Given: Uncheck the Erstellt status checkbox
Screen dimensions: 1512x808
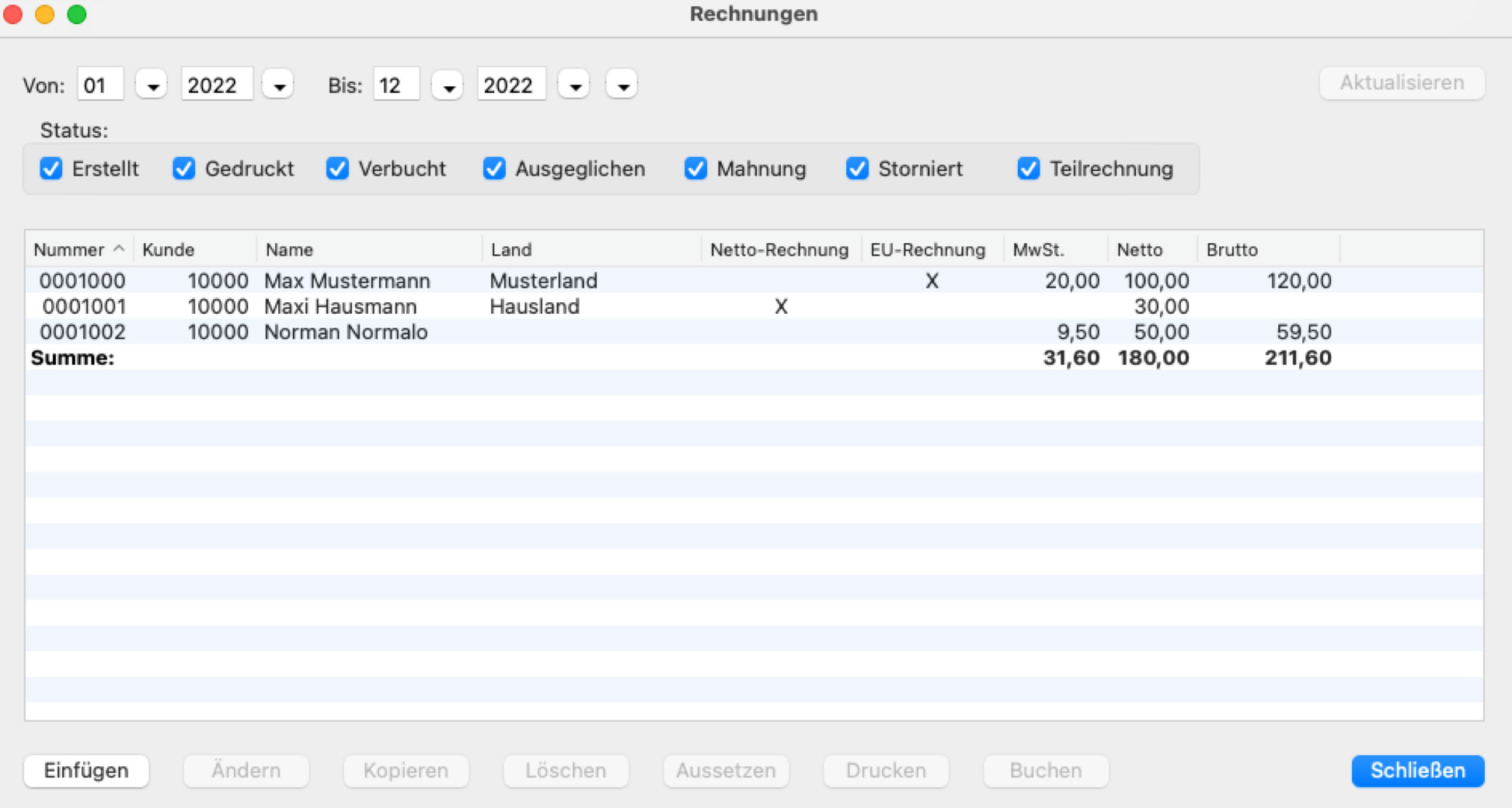Looking at the screenshot, I should 51,169.
